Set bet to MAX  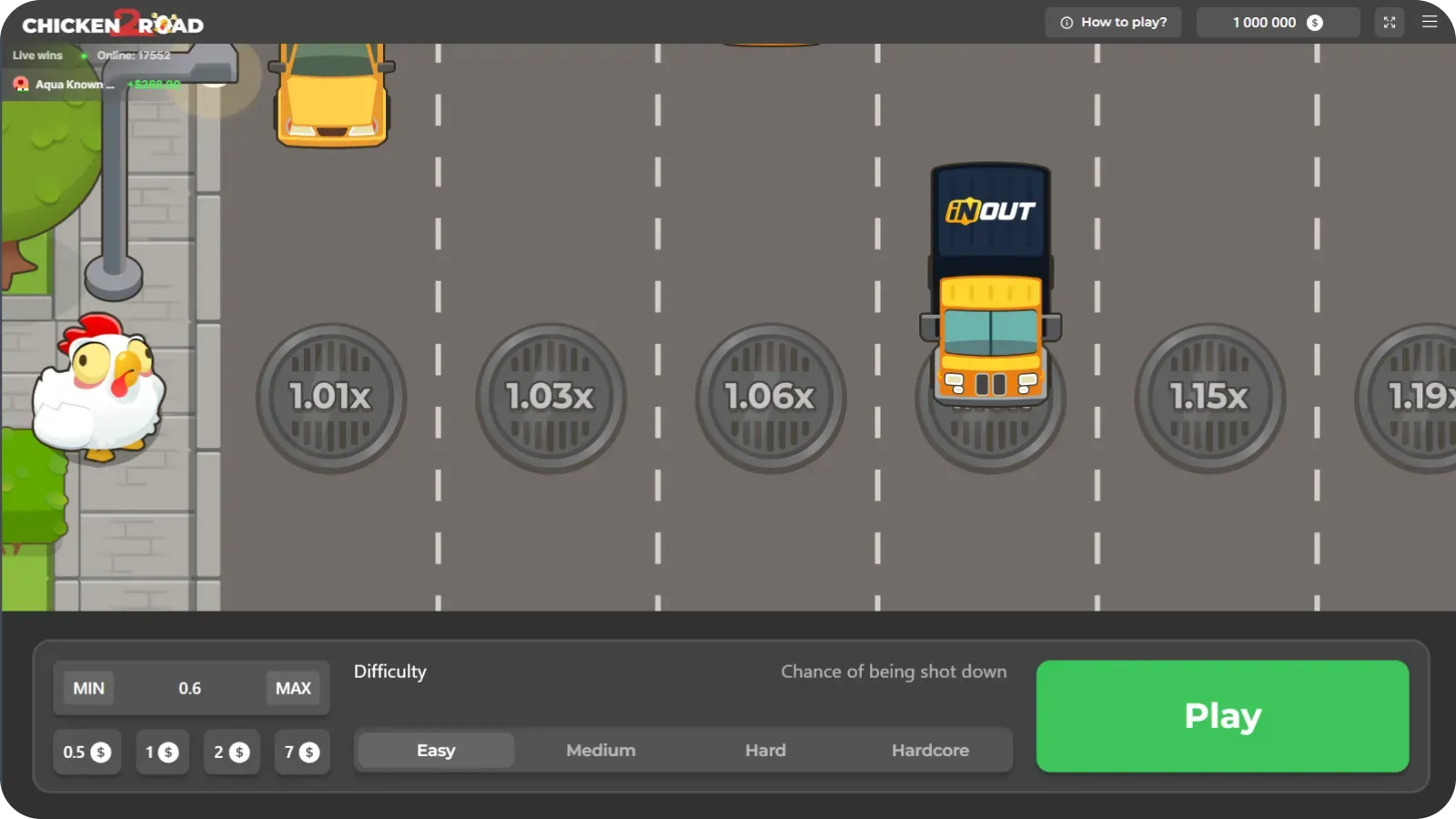(293, 689)
